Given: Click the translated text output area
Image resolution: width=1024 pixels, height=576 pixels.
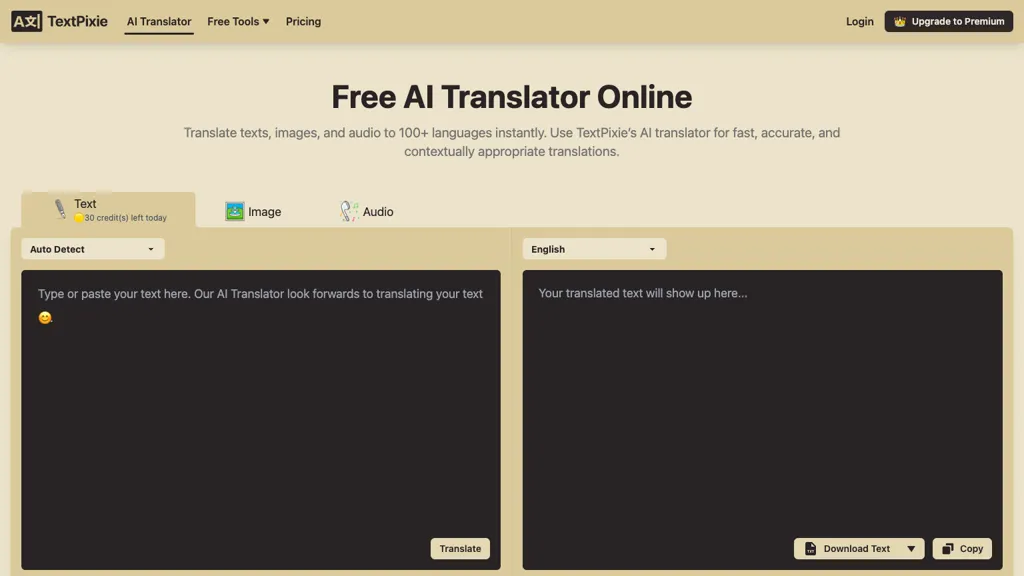Looking at the screenshot, I should click(x=762, y=400).
